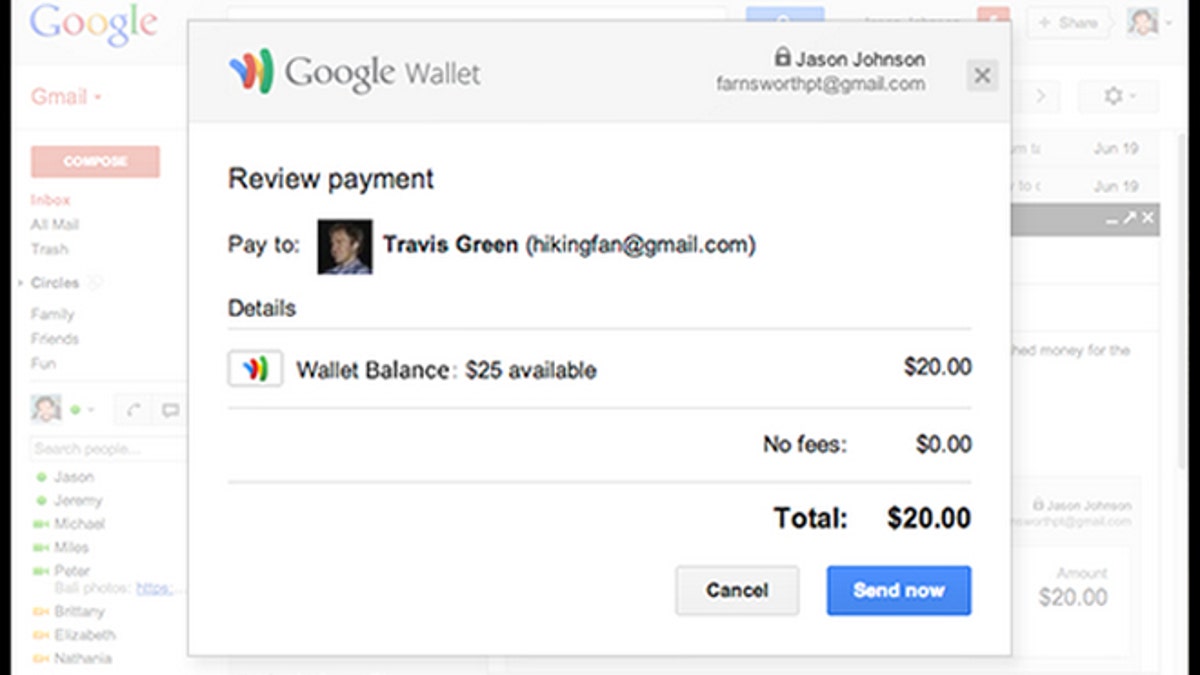Screen dimensions: 1200x675
Task: Click the chat bubble icon in sidebar
Action: click(x=170, y=410)
